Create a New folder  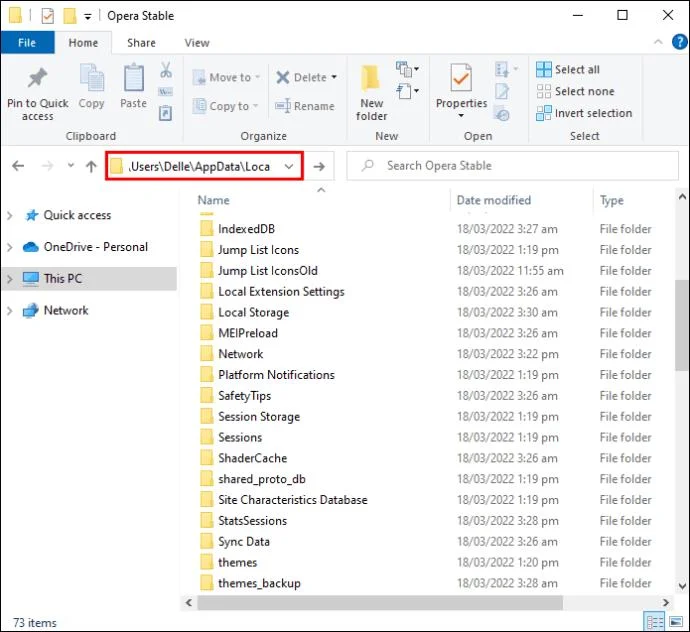pos(371,93)
